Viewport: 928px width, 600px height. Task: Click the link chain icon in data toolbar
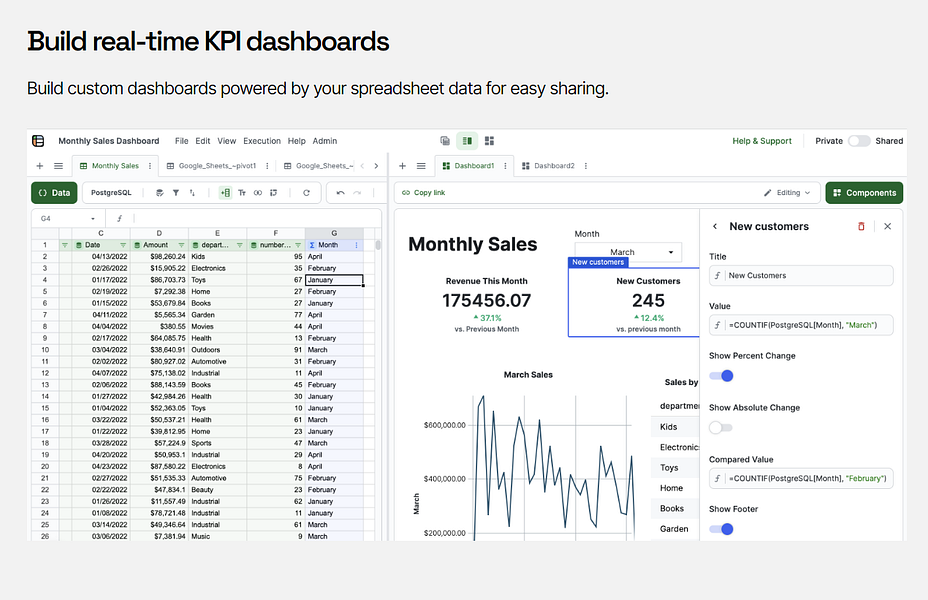tap(257, 193)
